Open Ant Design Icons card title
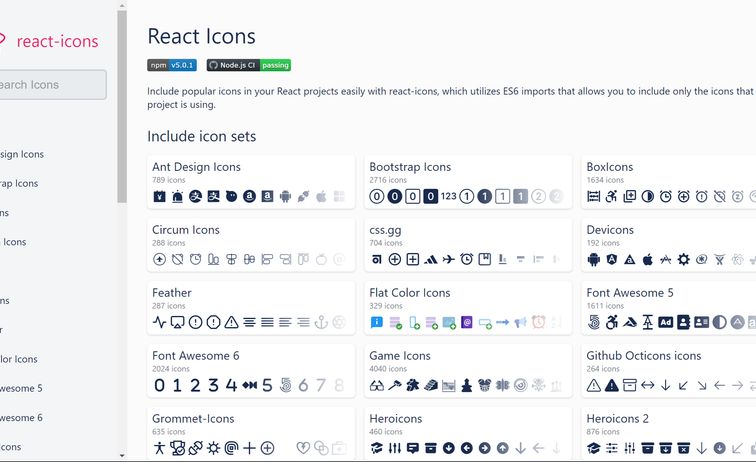Screen dimensions: 756x462 pyautogui.click(x=196, y=167)
